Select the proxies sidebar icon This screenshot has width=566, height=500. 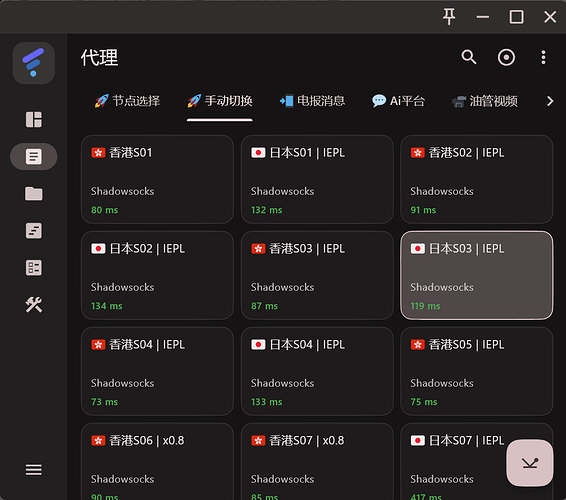pyautogui.click(x=34, y=157)
